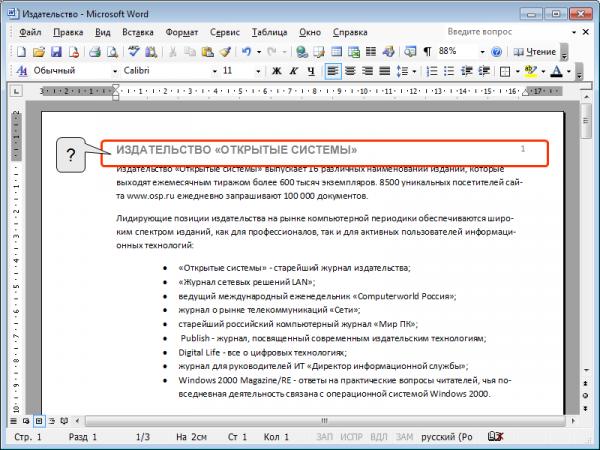The width and height of the screenshot is (600, 450).
Task: Open the Формат menu
Action: [182, 33]
